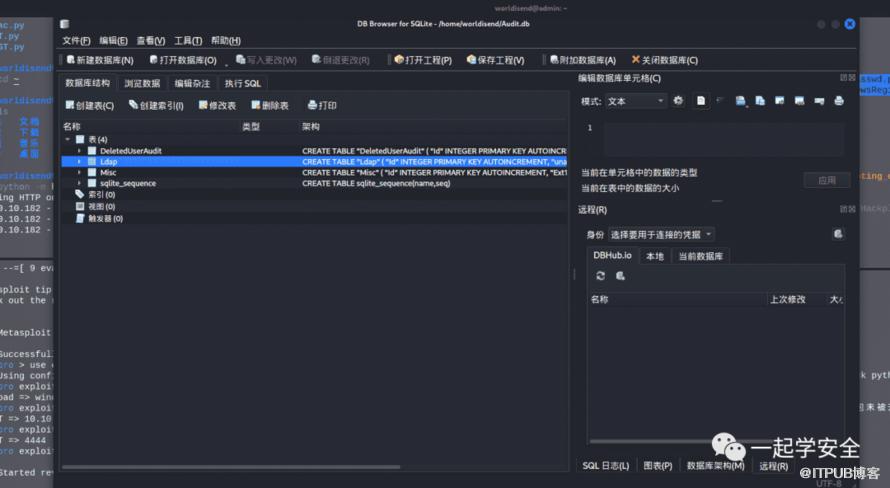Viewport: 890px width, 488px height.
Task: Float the Edit Database Cell panel
Action: coord(843,78)
